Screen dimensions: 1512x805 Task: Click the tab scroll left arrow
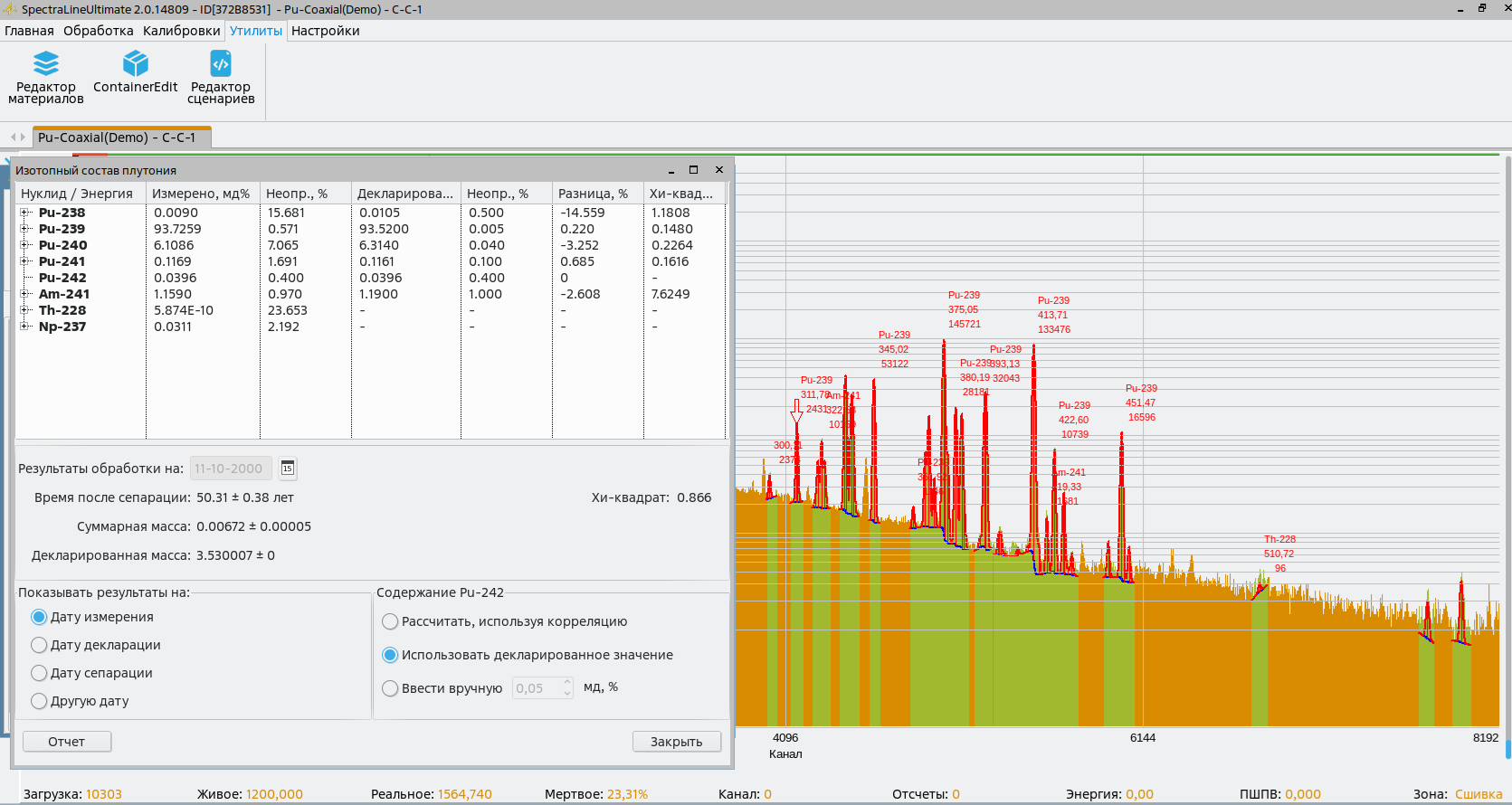pos(14,137)
